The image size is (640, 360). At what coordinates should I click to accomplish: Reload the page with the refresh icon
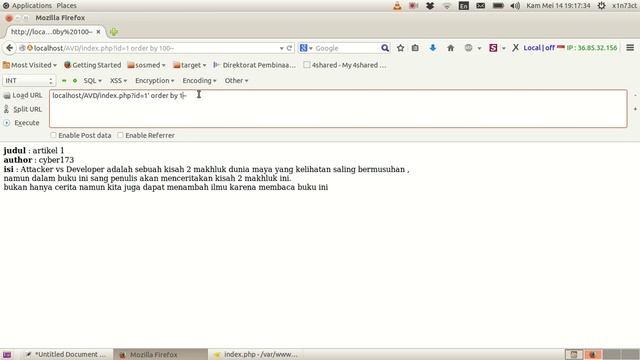(x=289, y=48)
